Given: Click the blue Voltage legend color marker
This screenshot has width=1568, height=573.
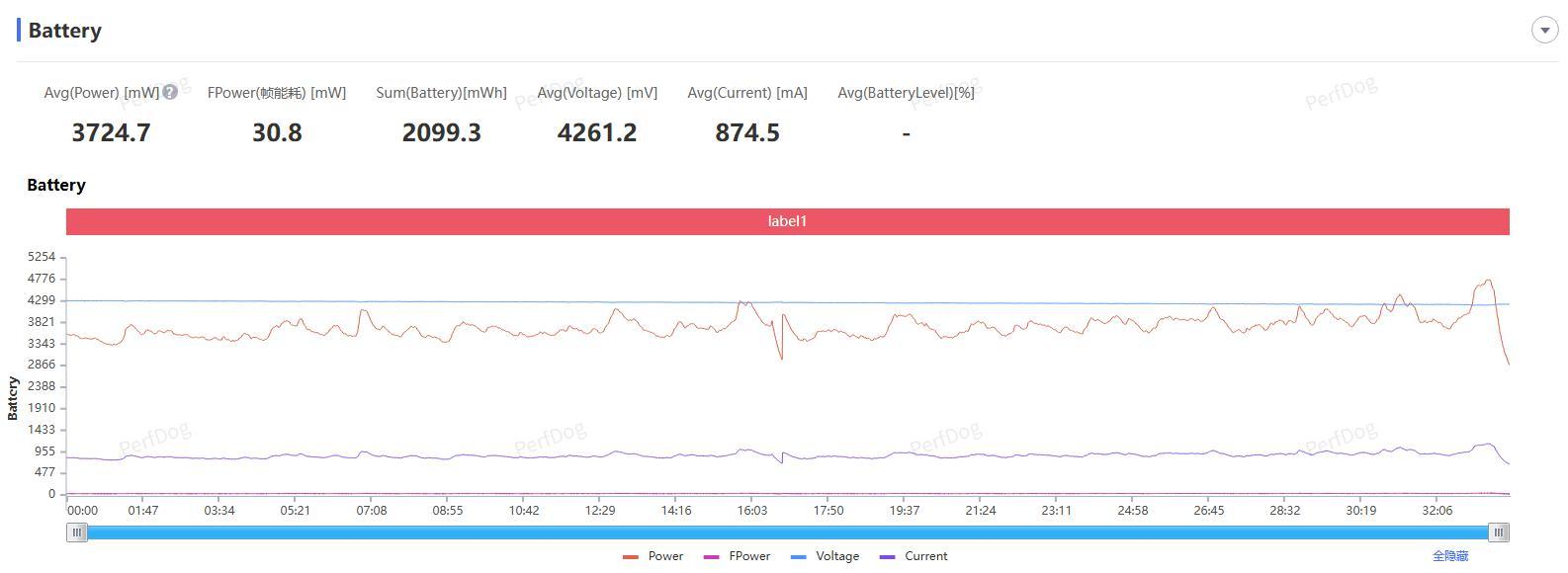Looking at the screenshot, I should [x=799, y=557].
